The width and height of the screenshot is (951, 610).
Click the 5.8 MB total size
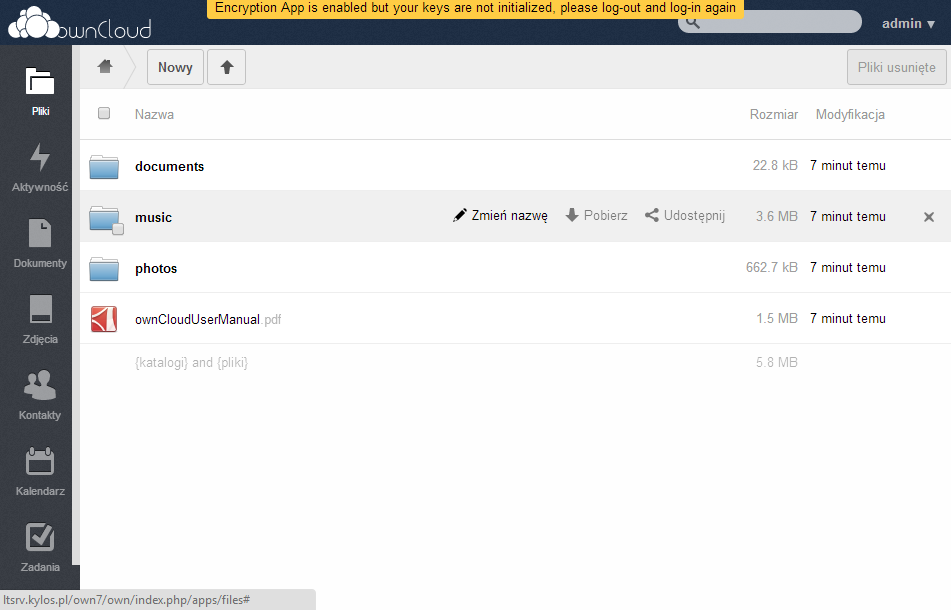coord(777,363)
